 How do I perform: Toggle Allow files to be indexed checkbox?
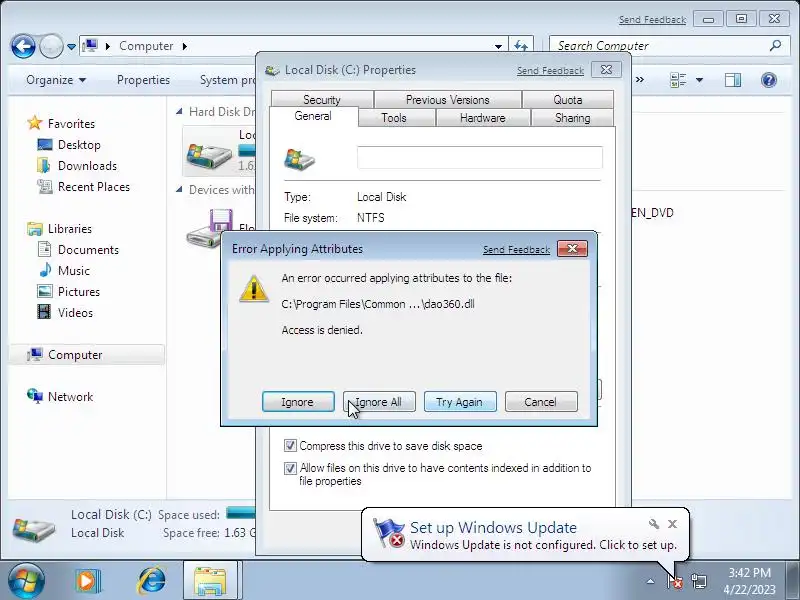(x=290, y=468)
